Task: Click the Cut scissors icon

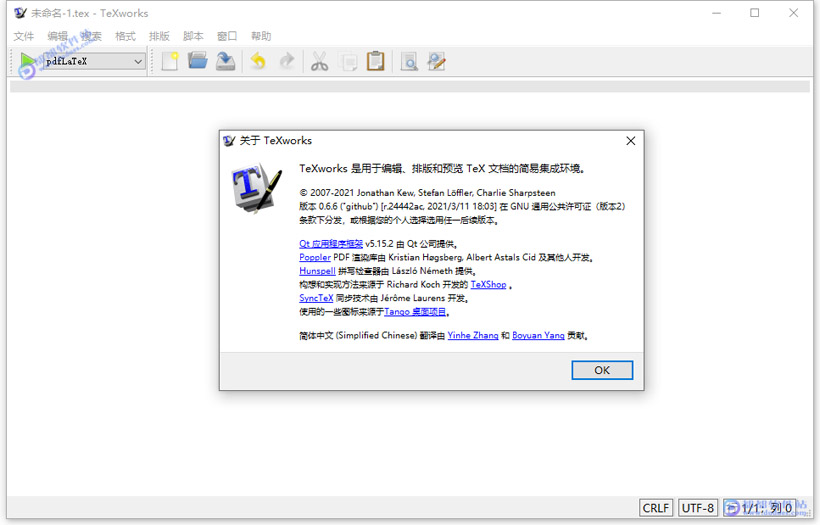Action: click(x=320, y=61)
